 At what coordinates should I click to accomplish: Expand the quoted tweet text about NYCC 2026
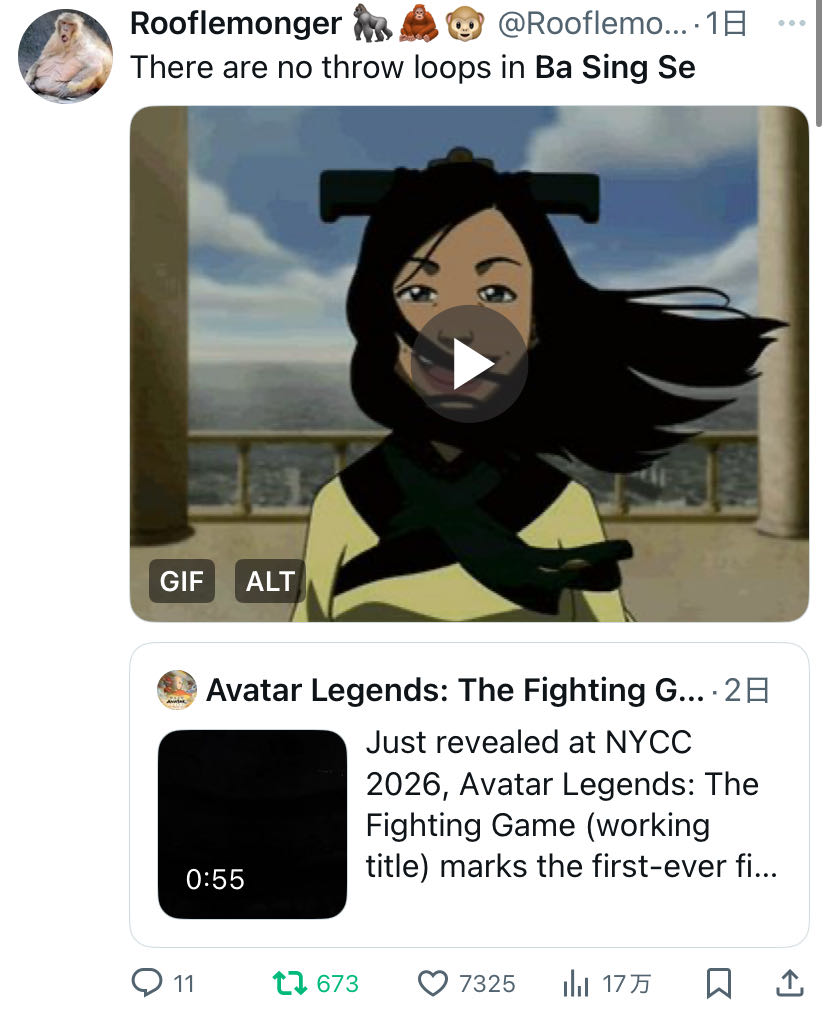571,804
